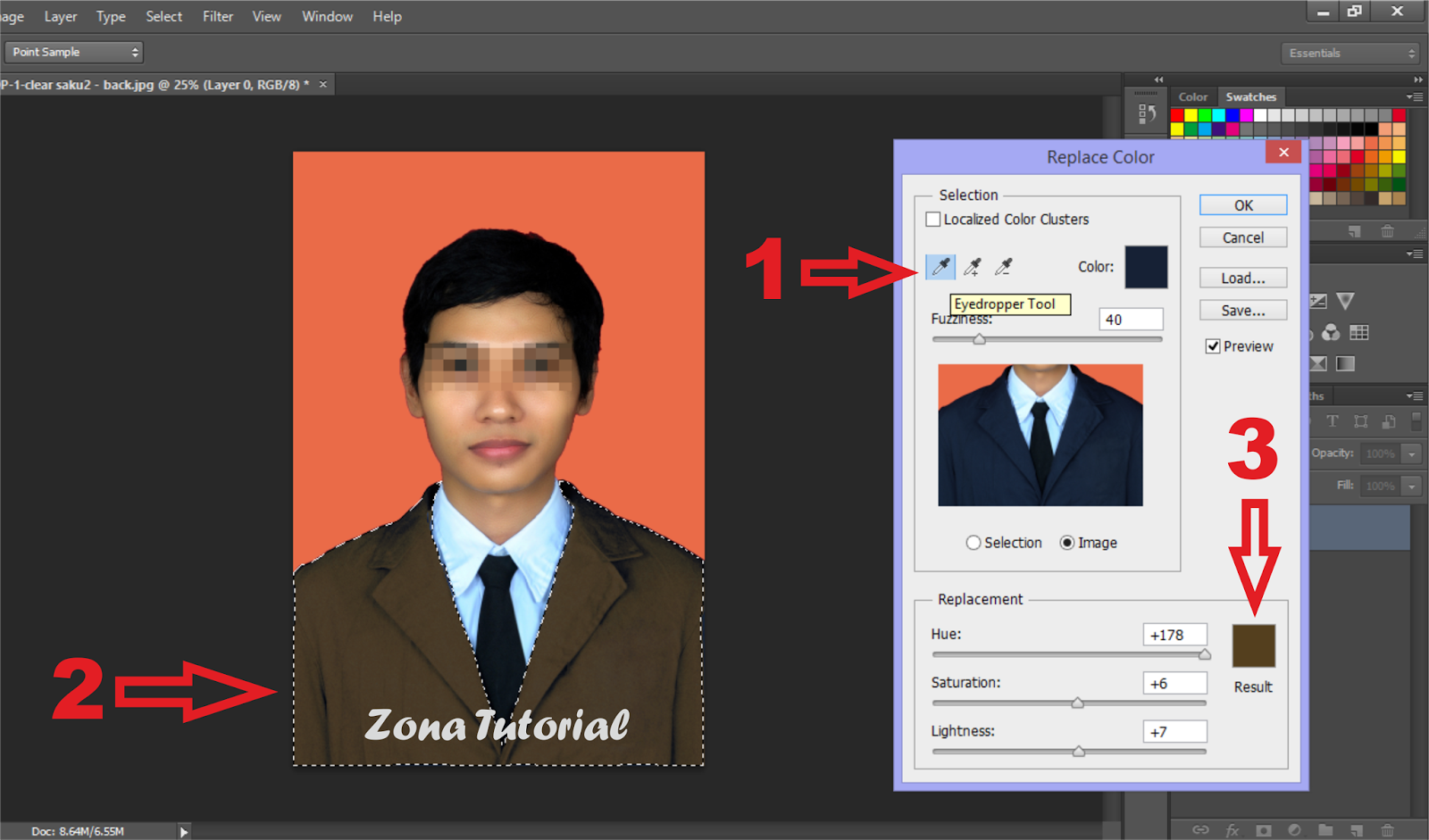Click the Save... button
Viewport: 1429px width, 840px height.
(1243, 311)
